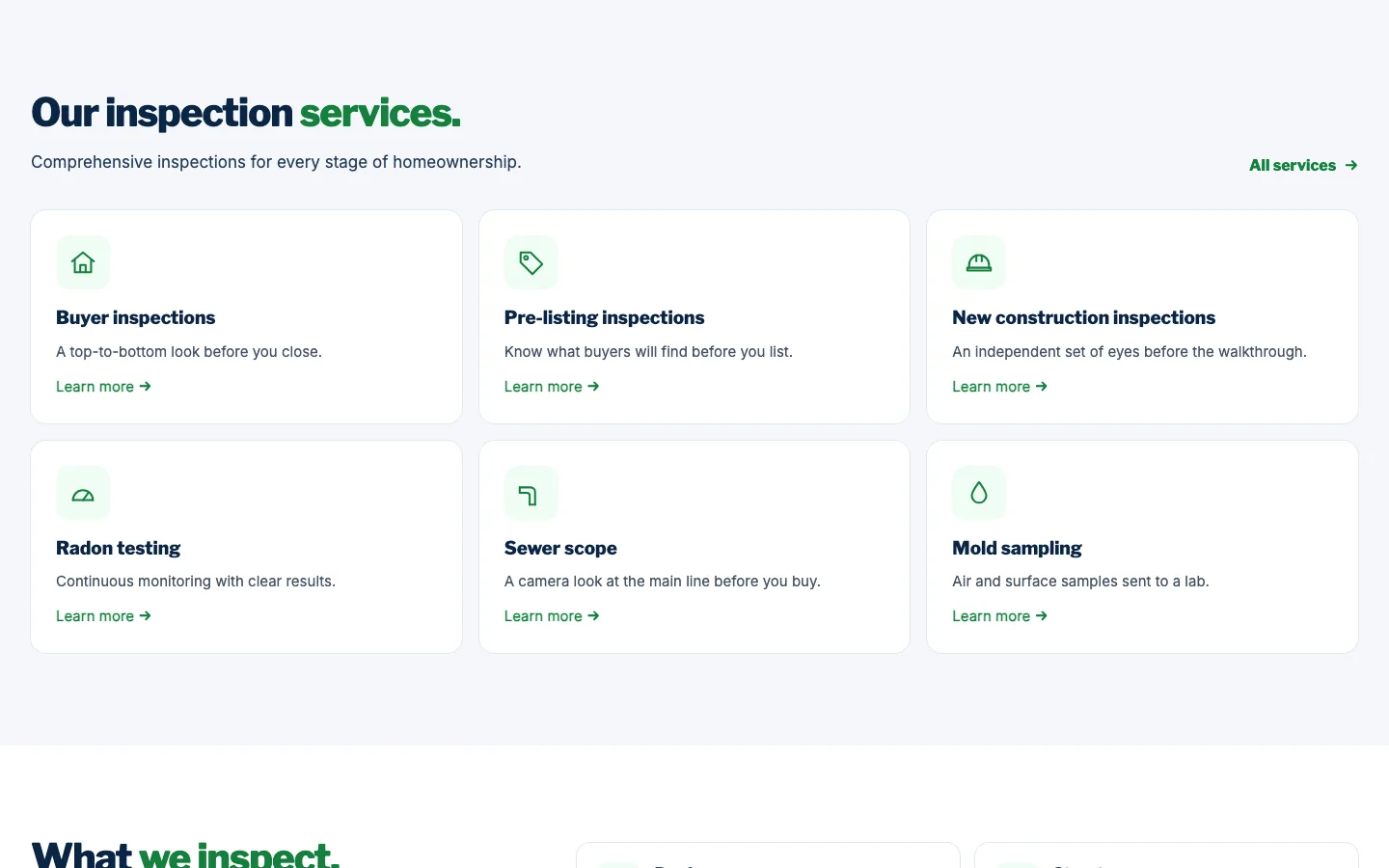Click 'Air and surface samples sent to a lab.'
Viewport: 1389px width, 868px height.
1080,582
